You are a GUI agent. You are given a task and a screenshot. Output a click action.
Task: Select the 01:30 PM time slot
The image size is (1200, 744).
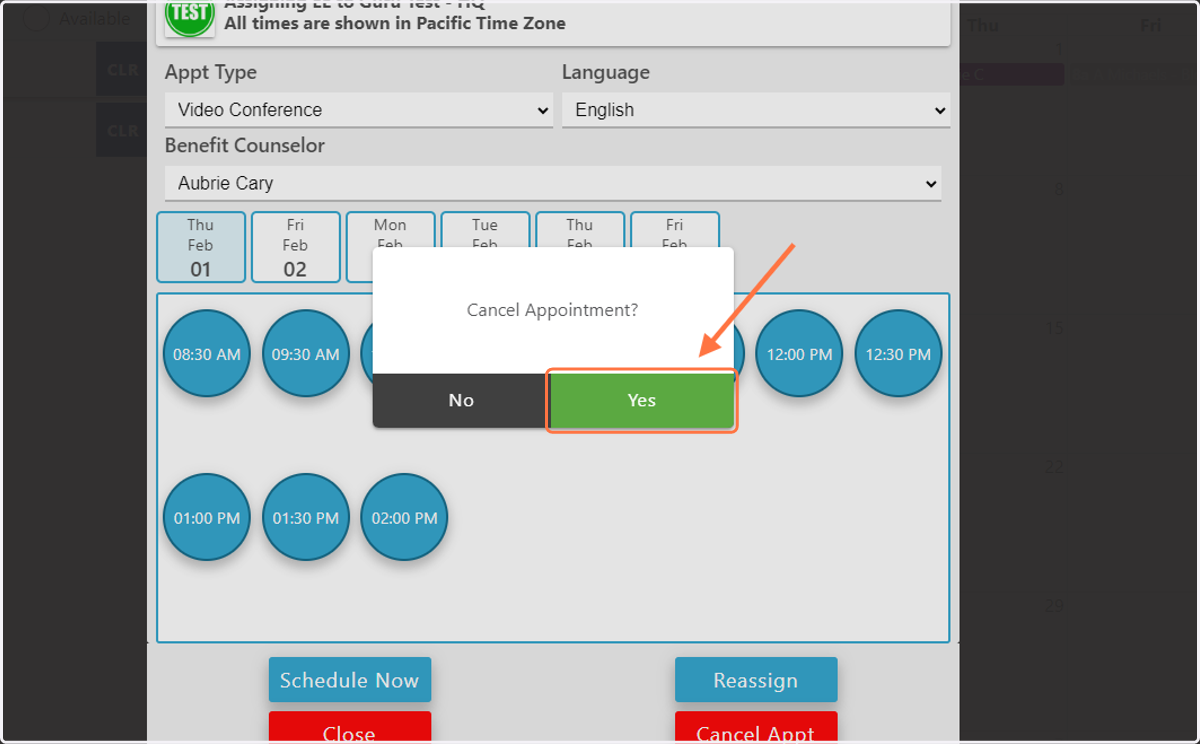pyautogui.click(x=306, y=518)
